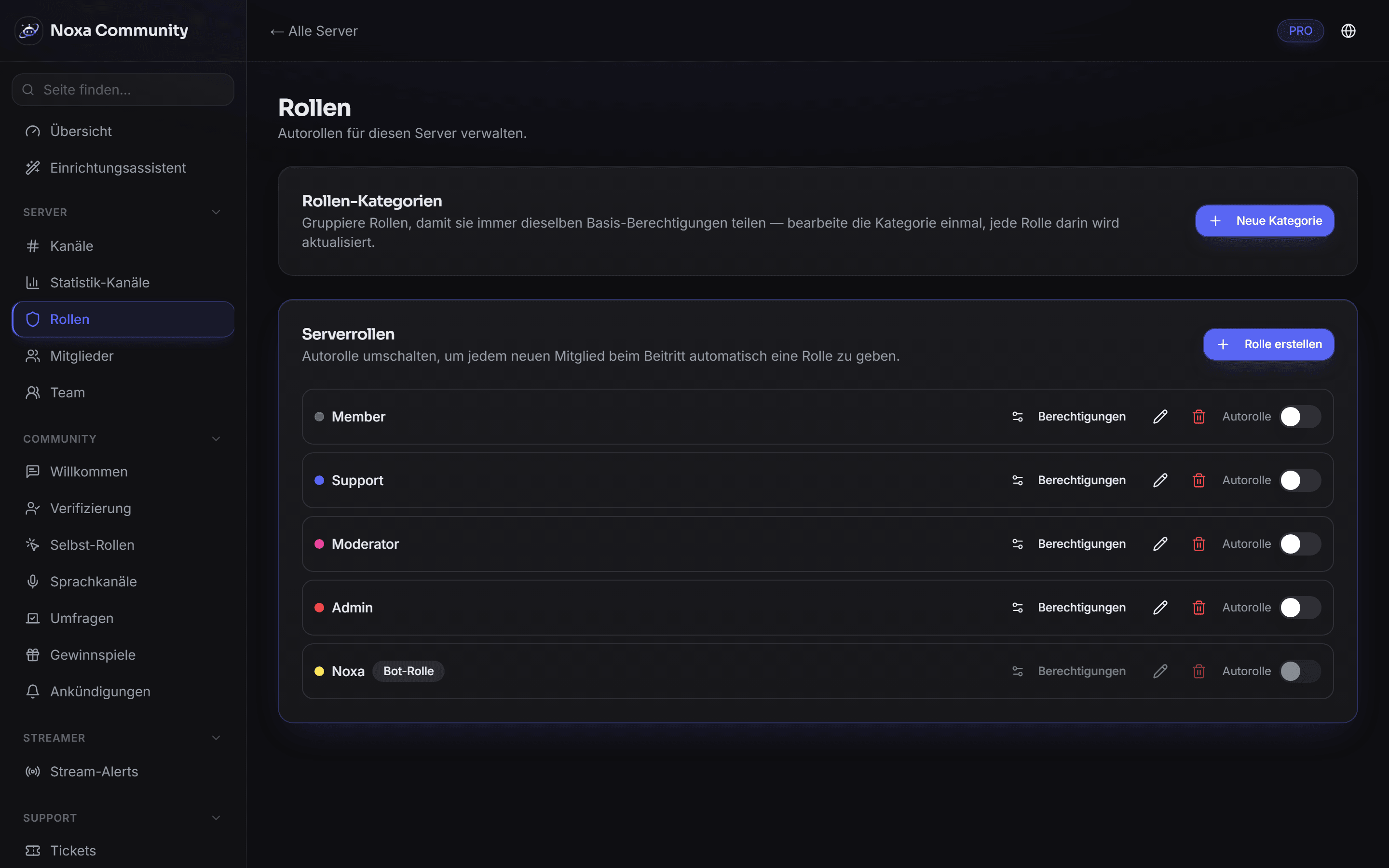The width and height of the screenshot is (1389, 868).
Task: Open the Übersicht page
Action: click(x=123, y=132)
